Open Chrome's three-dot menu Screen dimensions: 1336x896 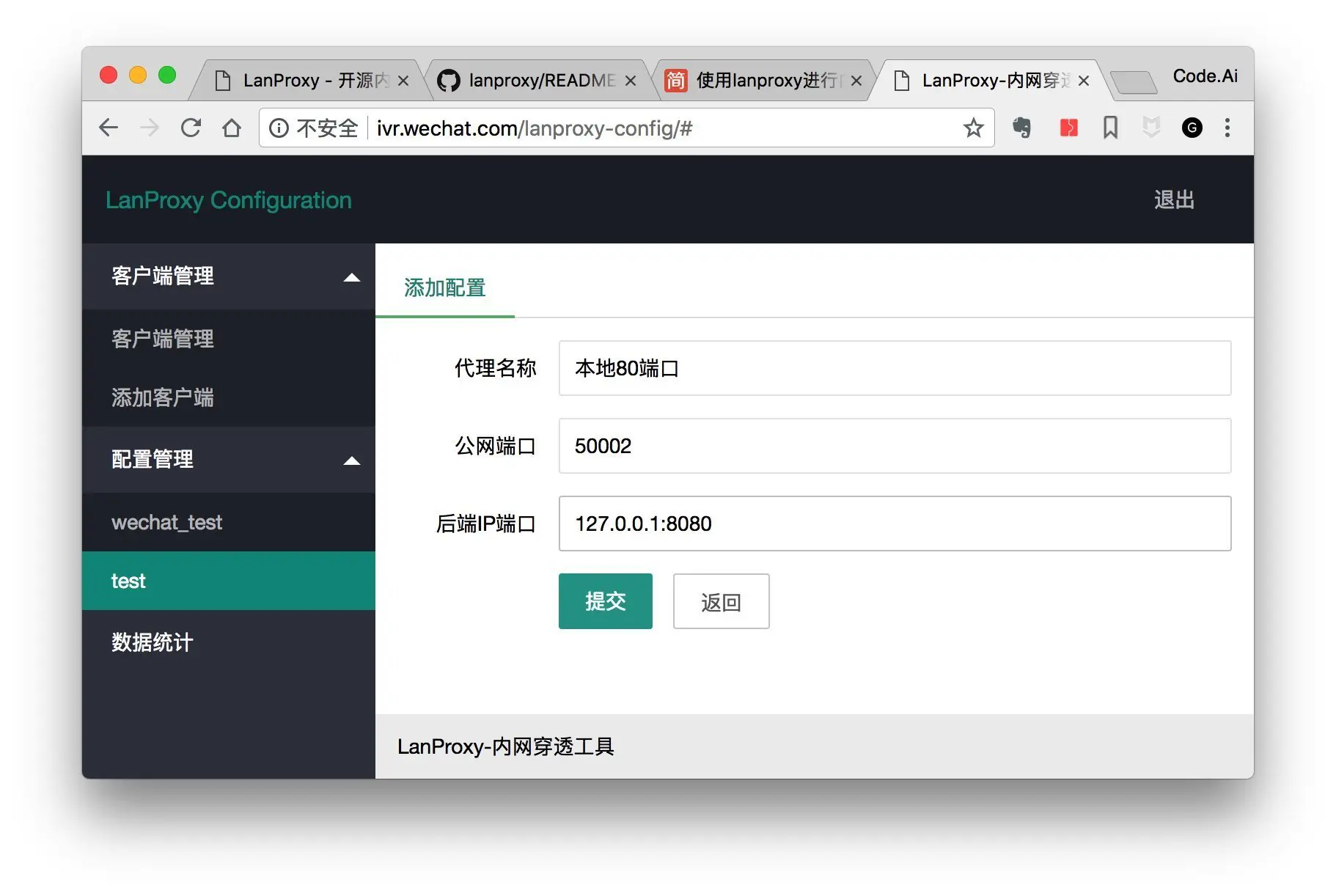[x=1227, y=128]
